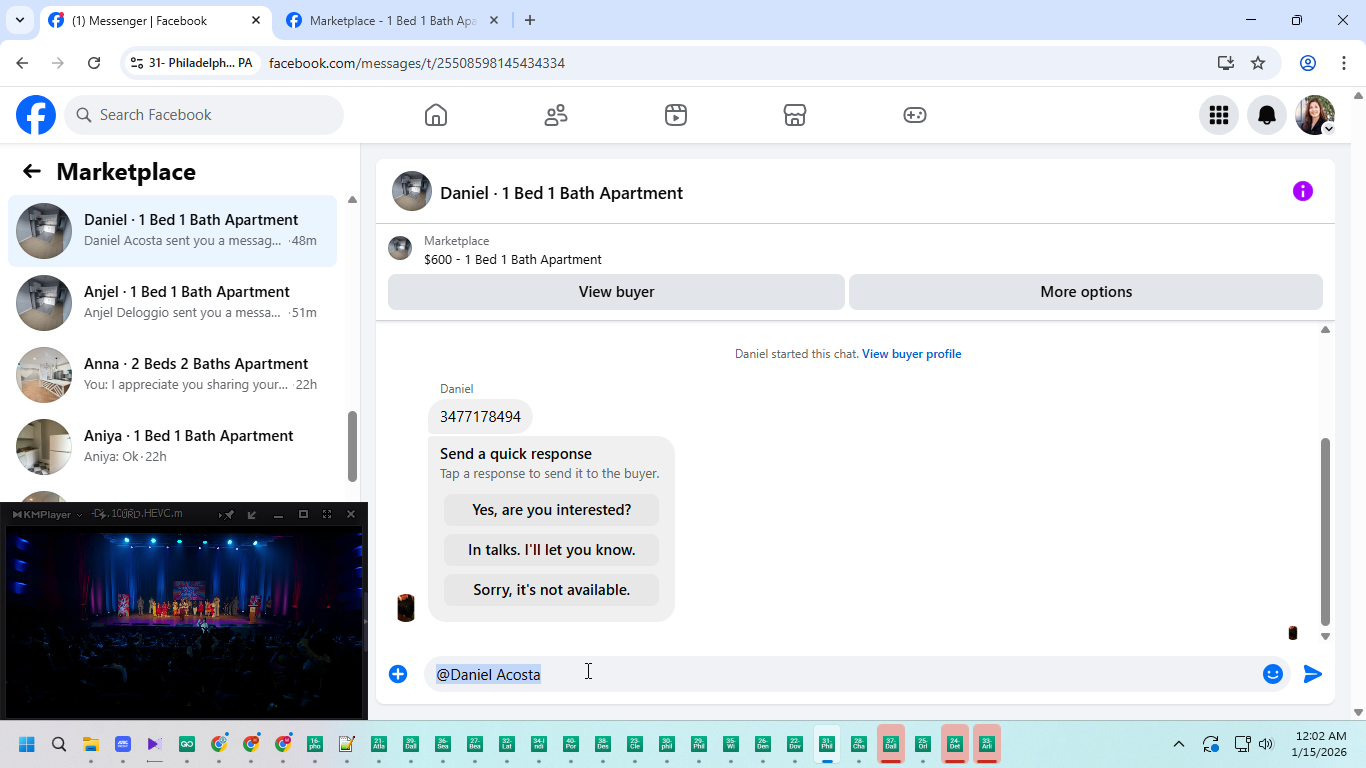Click the KMPlayer video area
This screenshot has height=768, width=1366.
[x=184, y=620]
